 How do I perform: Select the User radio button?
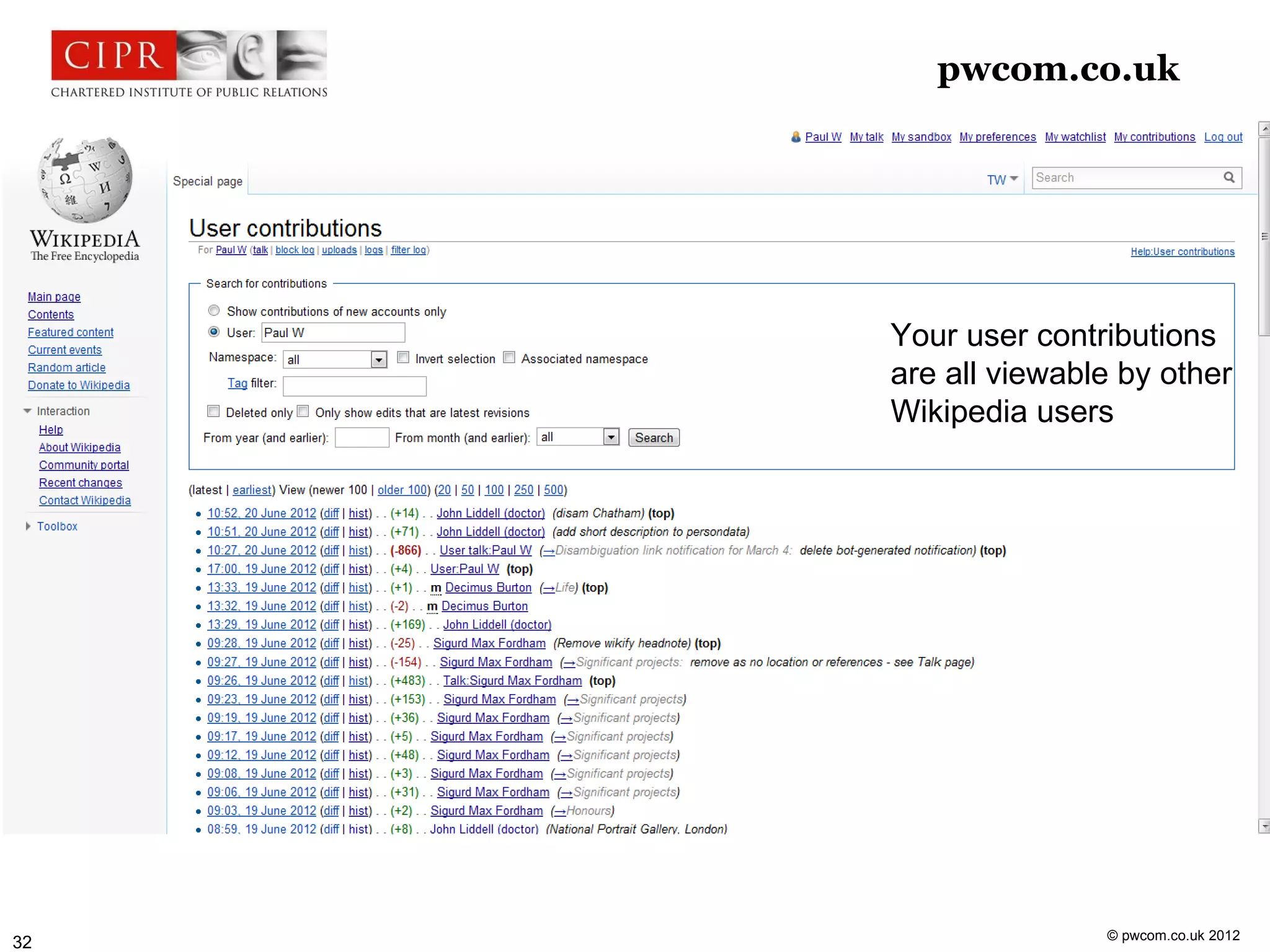(x=214, y=332)
